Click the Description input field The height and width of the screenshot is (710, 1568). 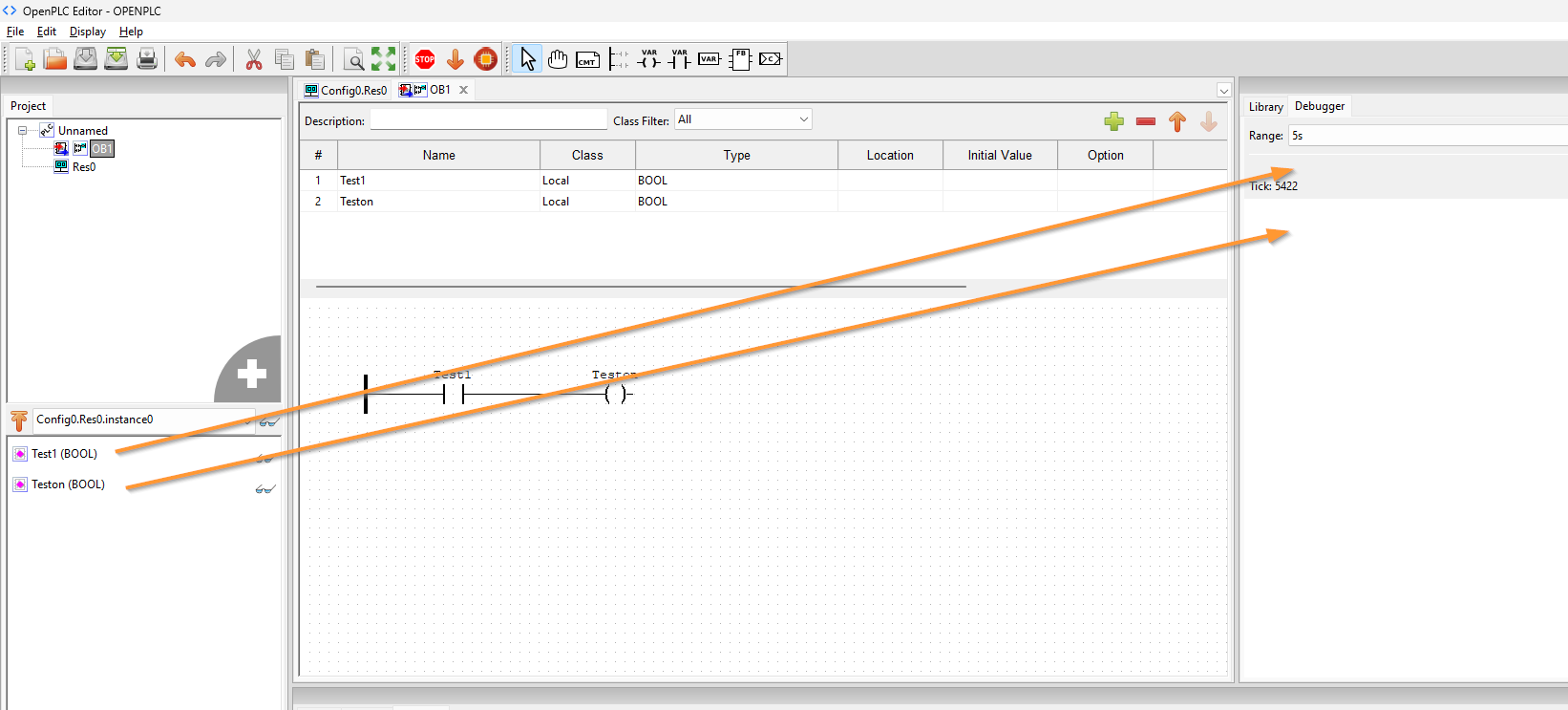click(x=488, y=120)
